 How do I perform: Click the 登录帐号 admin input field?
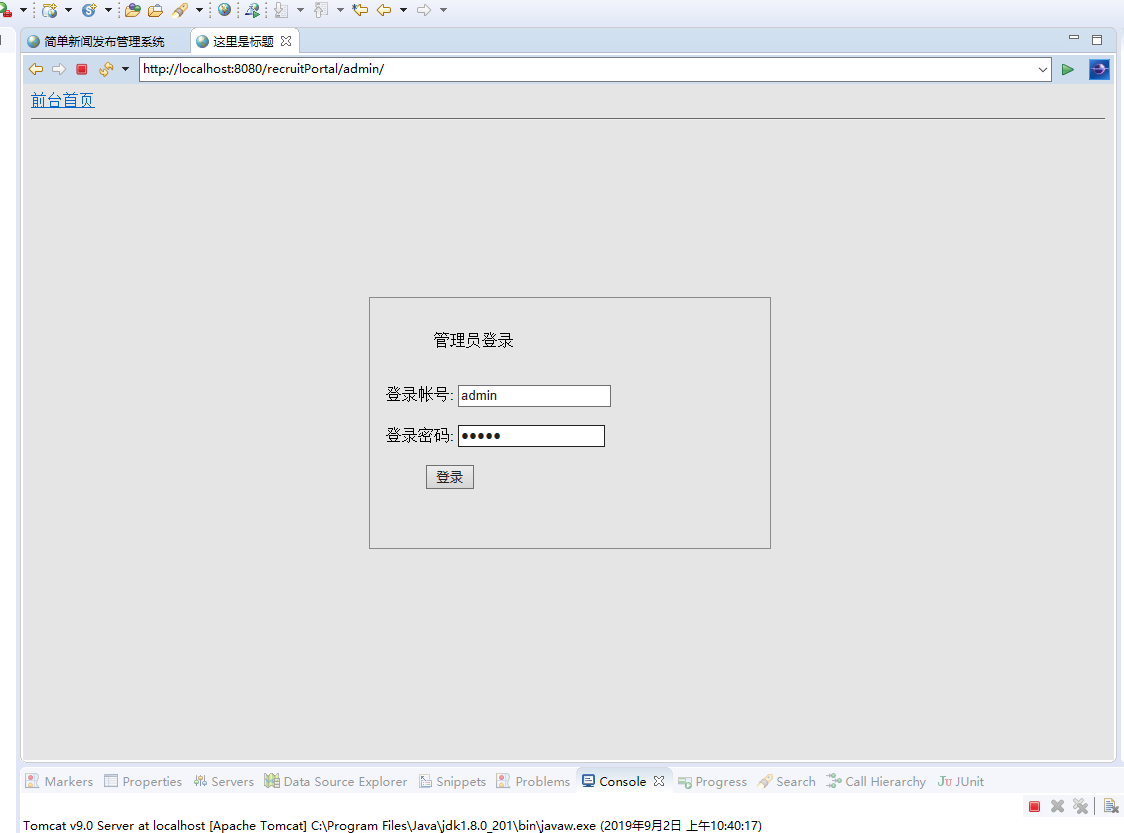tap(533, 395)
